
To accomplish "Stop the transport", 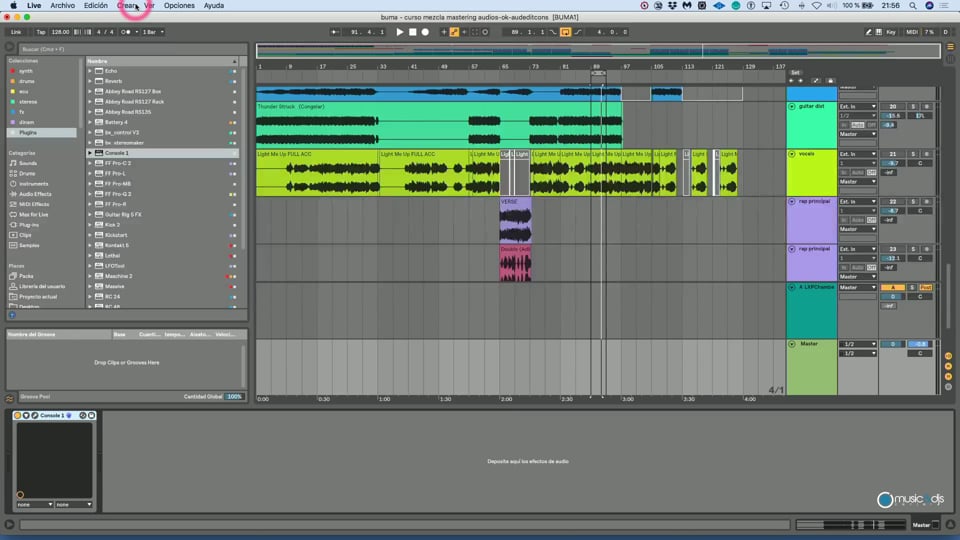I will pyautogui.click(x=413, y=32).
